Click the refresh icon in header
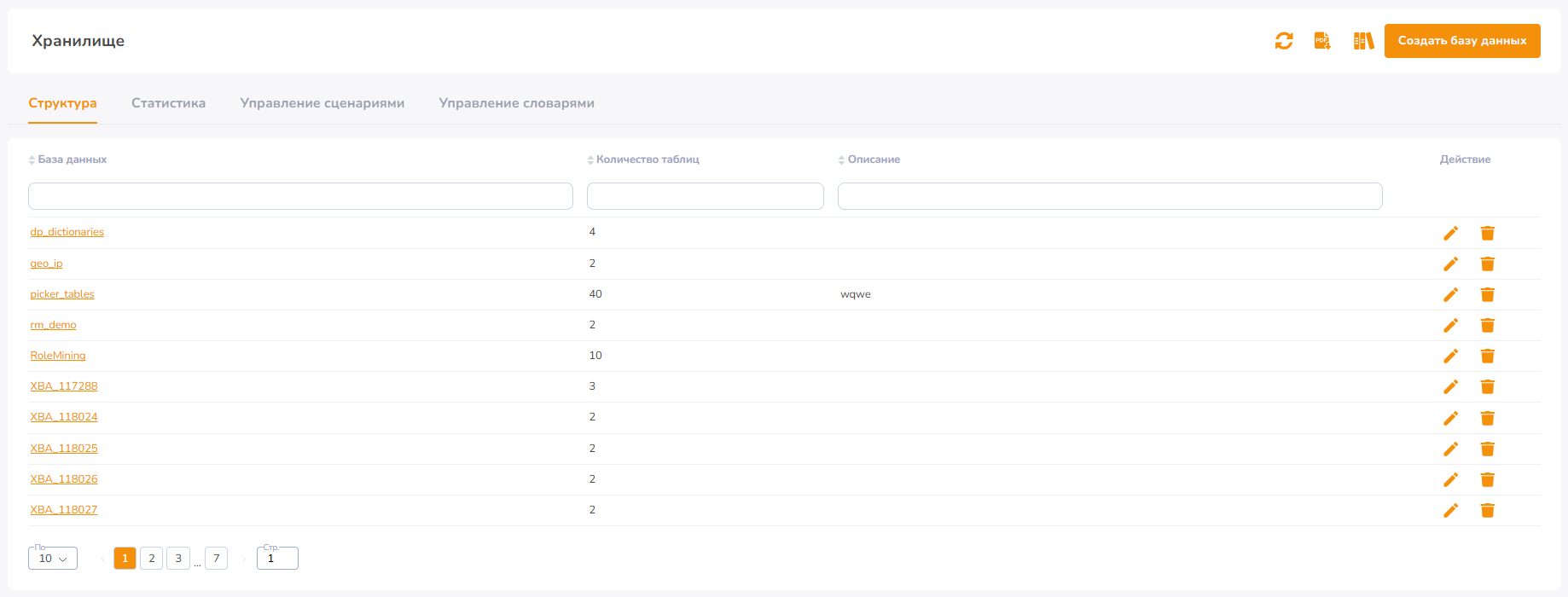The image size is (1568, 597). pos(1284,41)
